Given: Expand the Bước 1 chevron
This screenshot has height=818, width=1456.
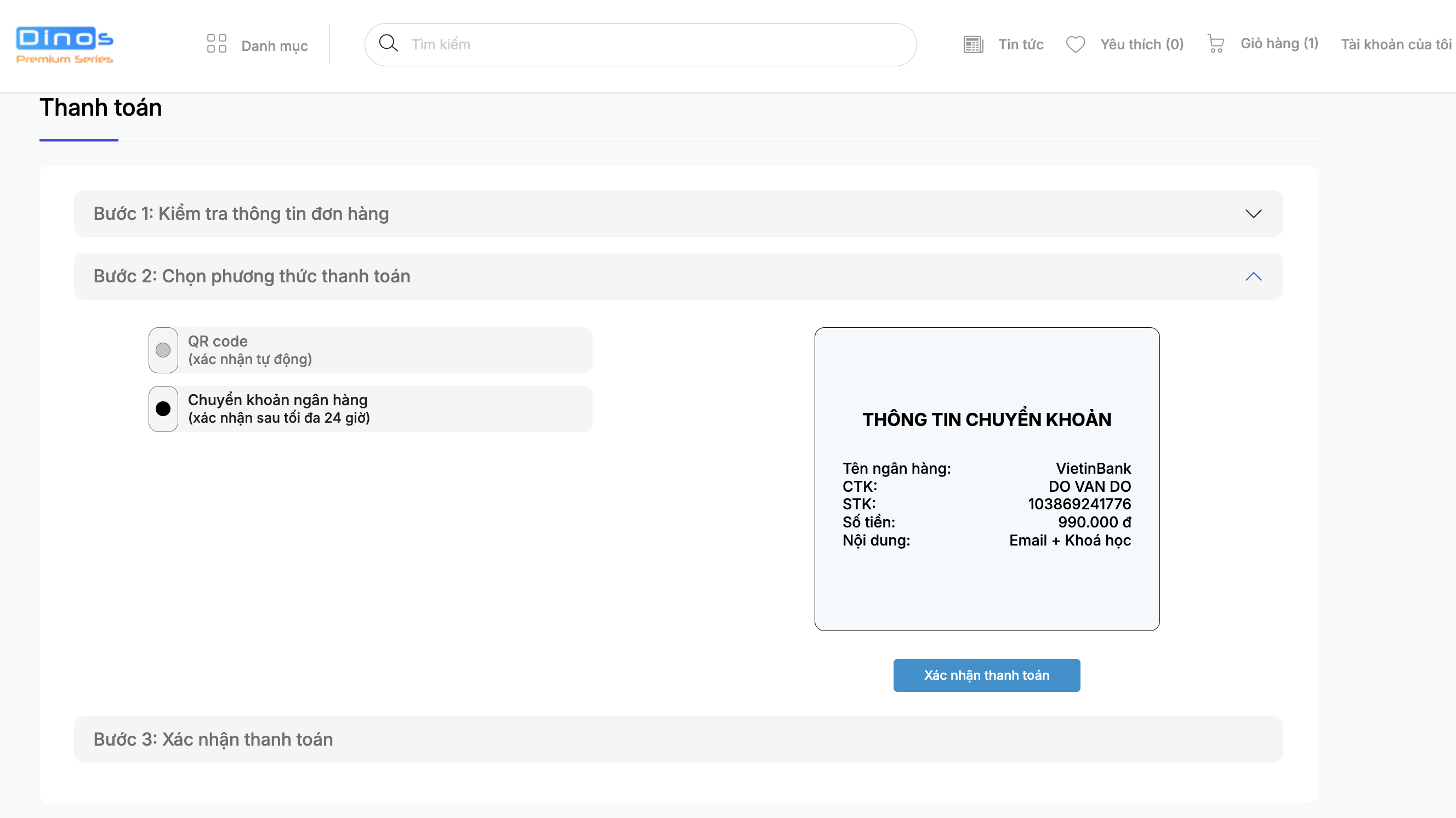Looking at the screenshot, I should [x=1253, y=214].
